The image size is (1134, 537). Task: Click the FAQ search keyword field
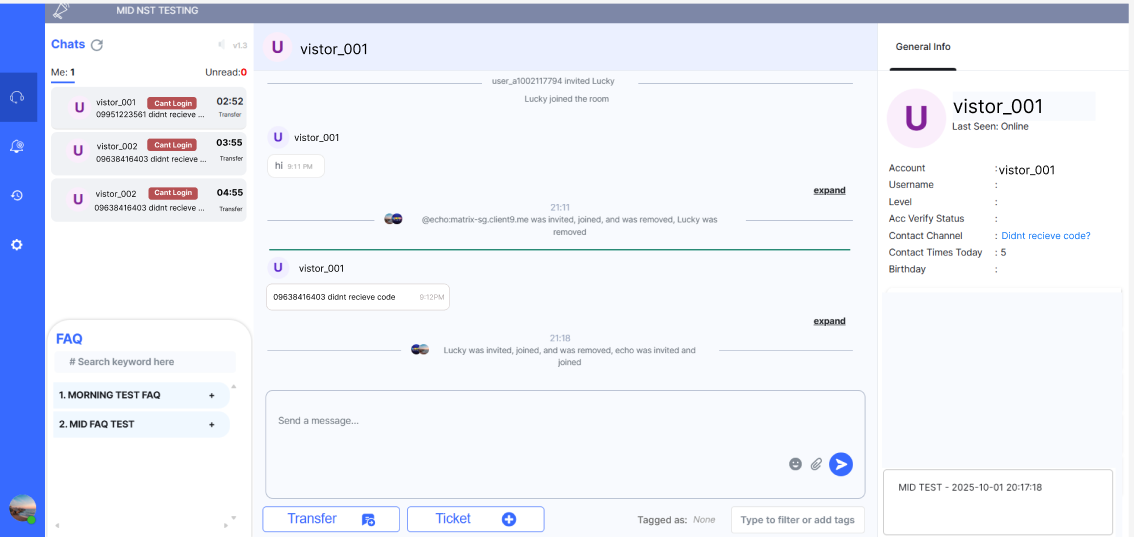point(145,362)
